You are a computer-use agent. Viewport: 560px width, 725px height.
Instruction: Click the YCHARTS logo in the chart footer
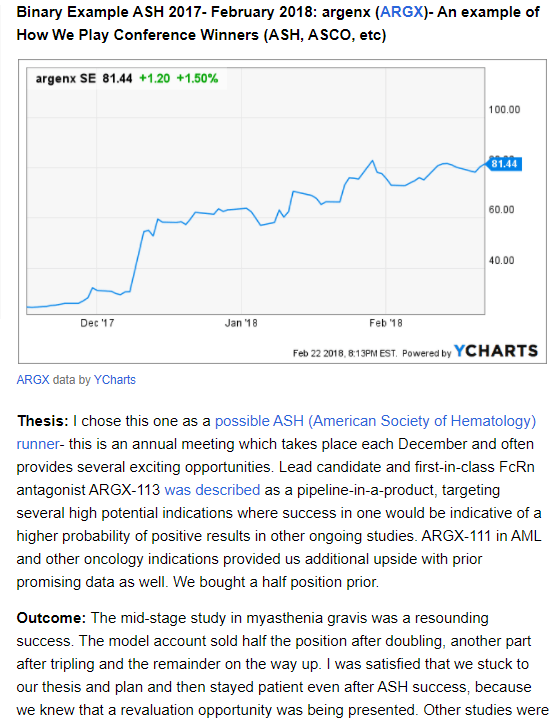(496, 351)
